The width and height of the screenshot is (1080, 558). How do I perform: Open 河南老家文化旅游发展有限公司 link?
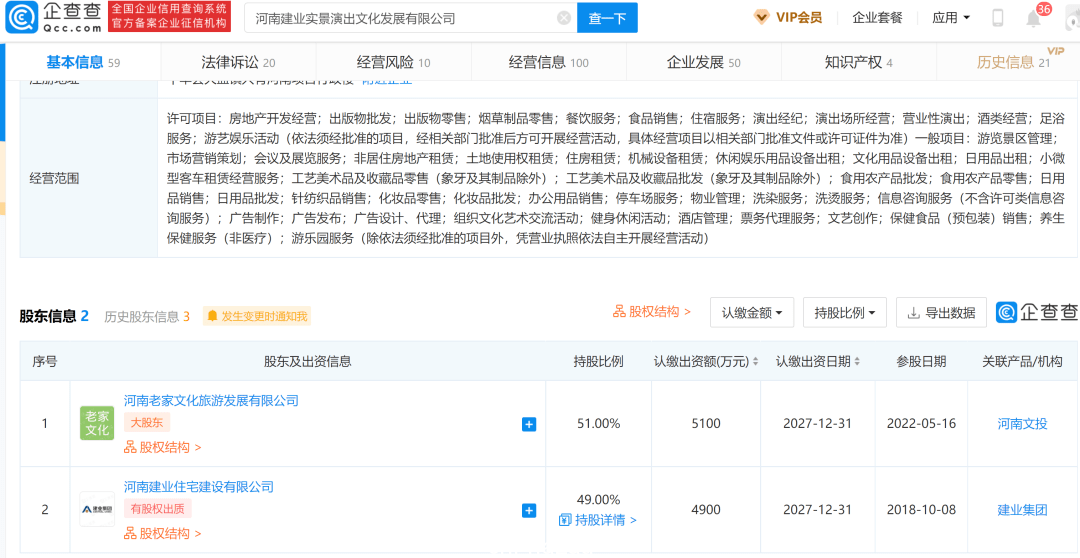(x=211, y=400)
